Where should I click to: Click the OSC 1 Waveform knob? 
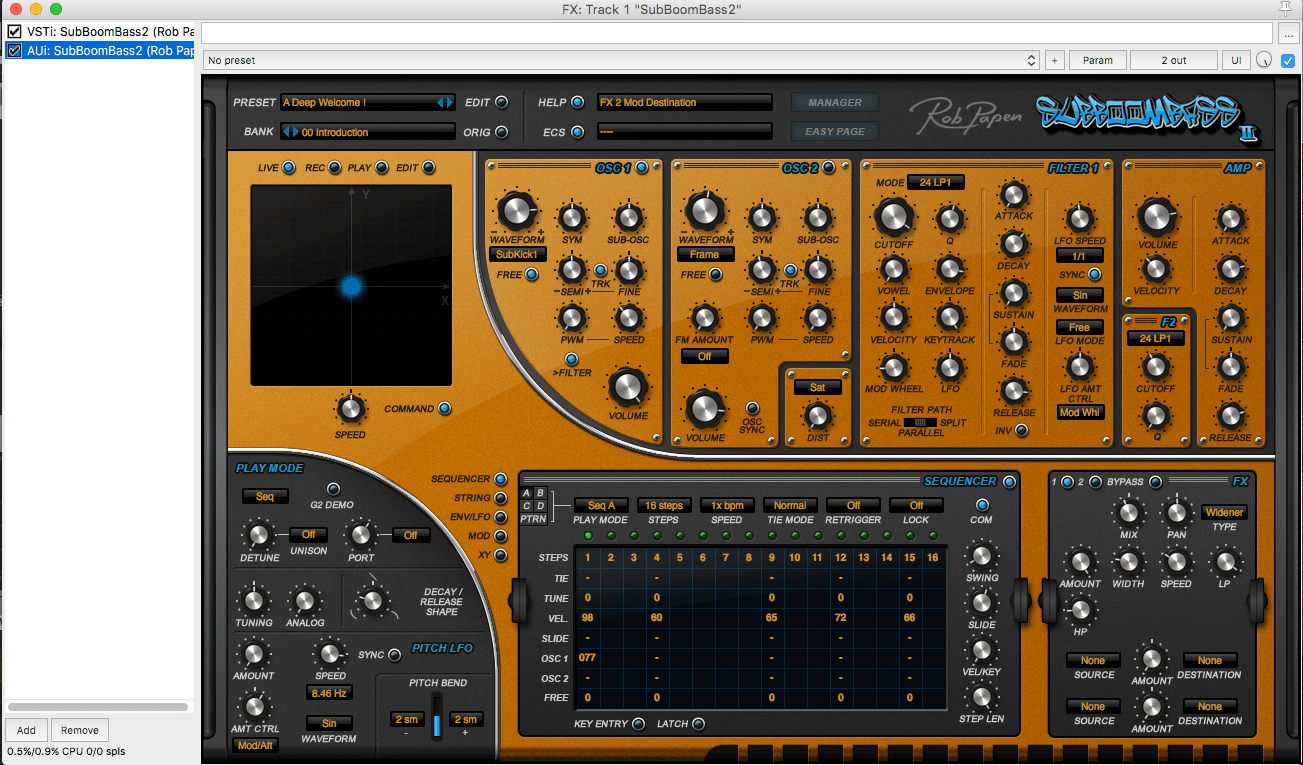point(516,211)
